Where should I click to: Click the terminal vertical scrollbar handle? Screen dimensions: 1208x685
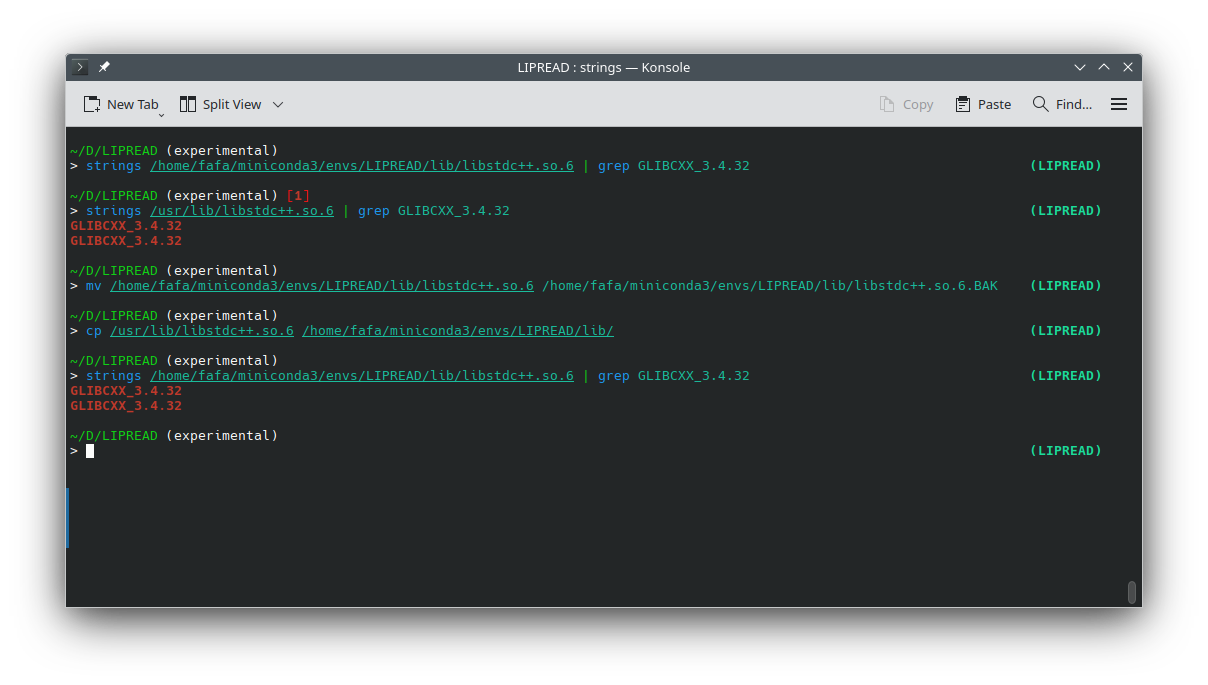click(1132, 592)
